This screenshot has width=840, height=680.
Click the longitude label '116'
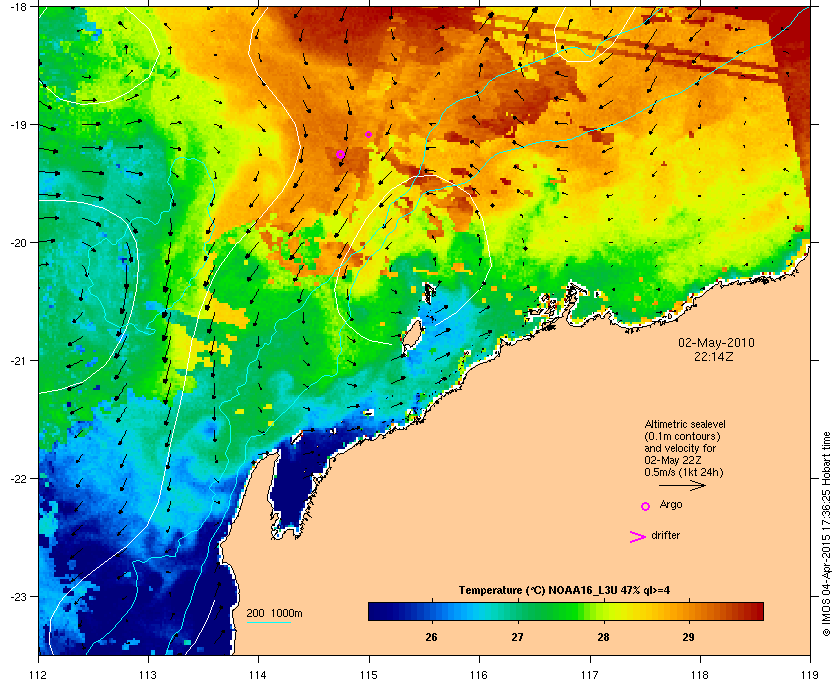click(x=479, y=675)
